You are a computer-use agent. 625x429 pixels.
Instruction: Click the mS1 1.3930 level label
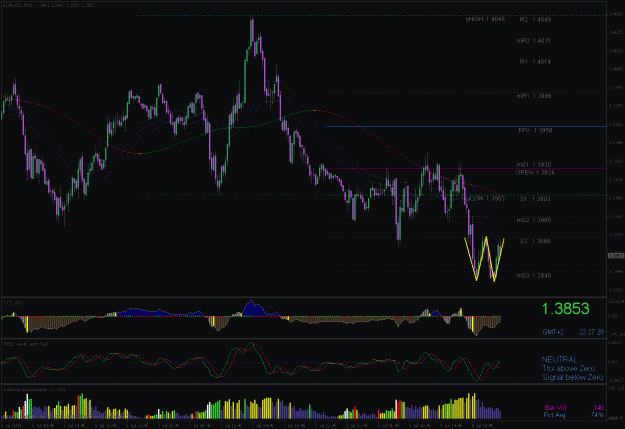click(x=534, y=165)
